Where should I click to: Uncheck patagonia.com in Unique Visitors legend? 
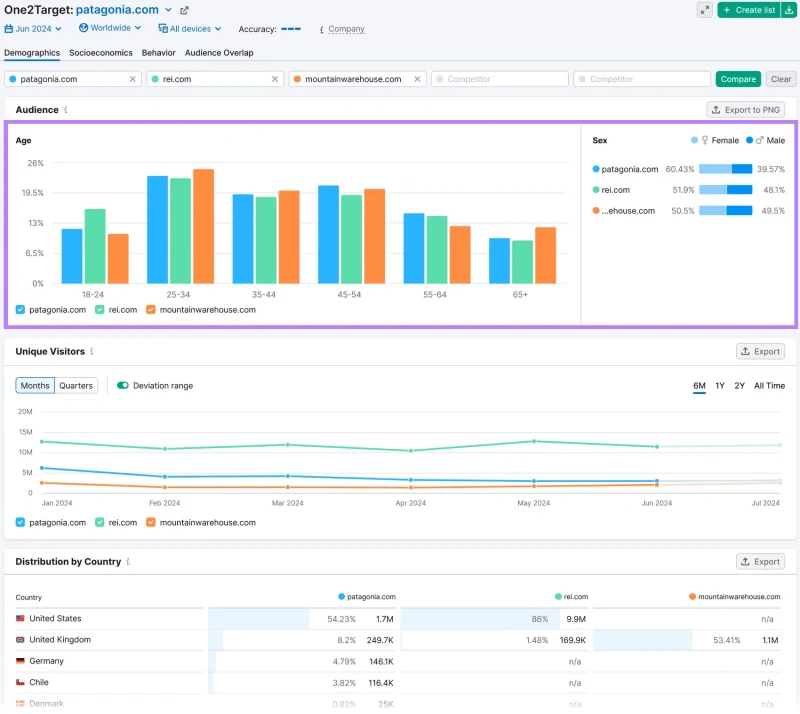point(20,523)
